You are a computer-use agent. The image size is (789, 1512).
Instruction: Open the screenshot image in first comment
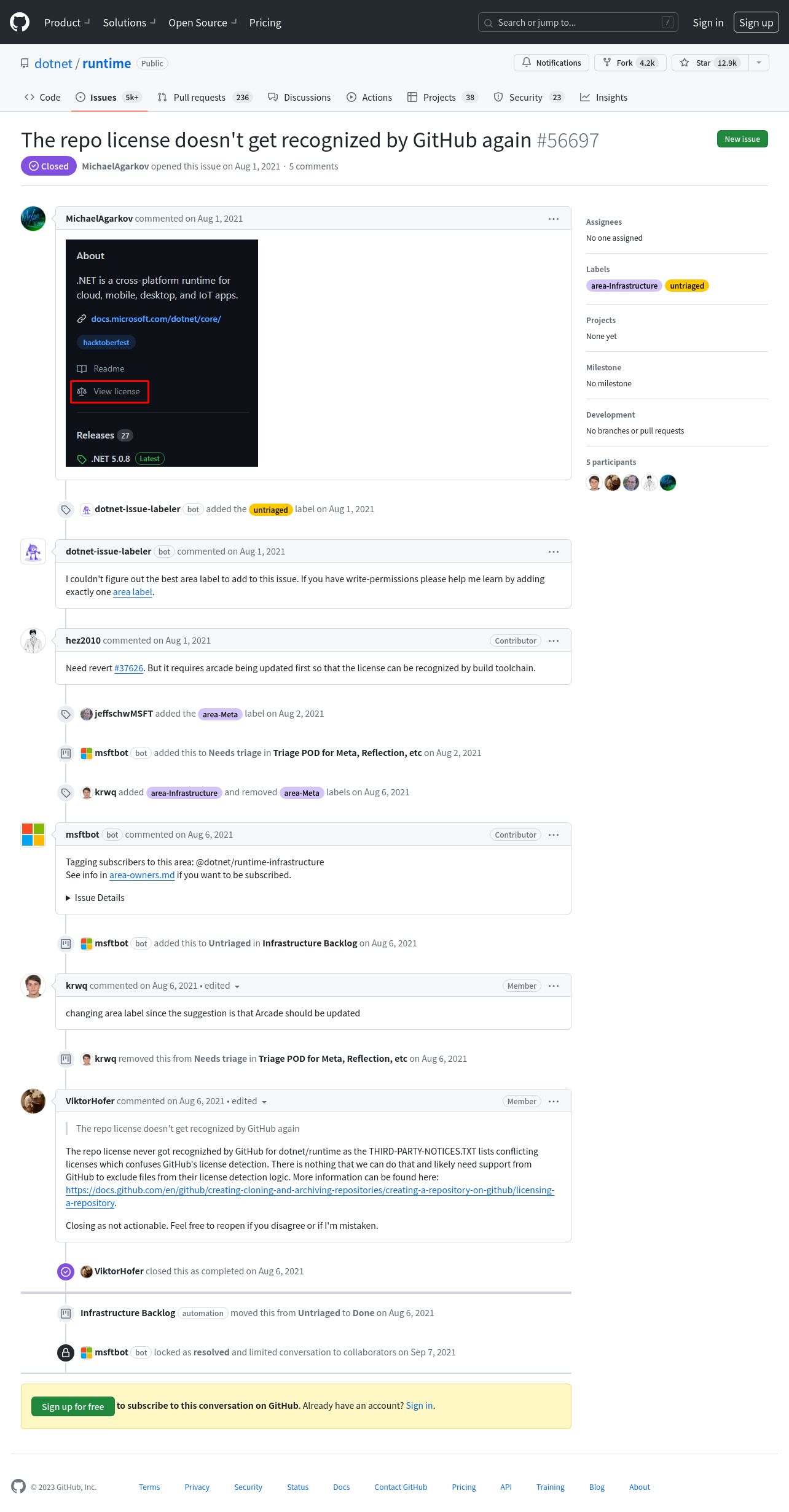[162, 353]
